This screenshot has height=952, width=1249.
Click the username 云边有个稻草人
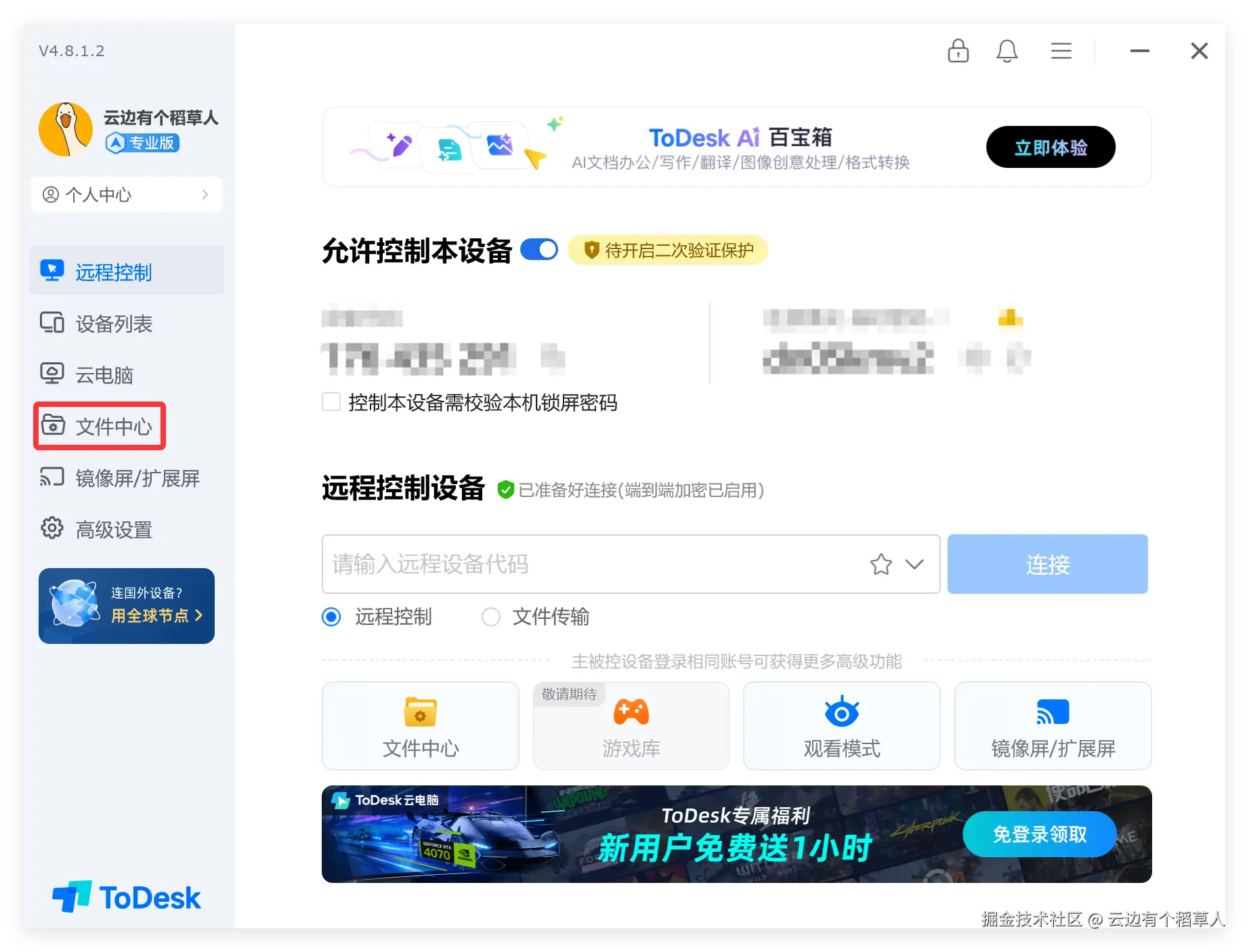tap(161, 118)
